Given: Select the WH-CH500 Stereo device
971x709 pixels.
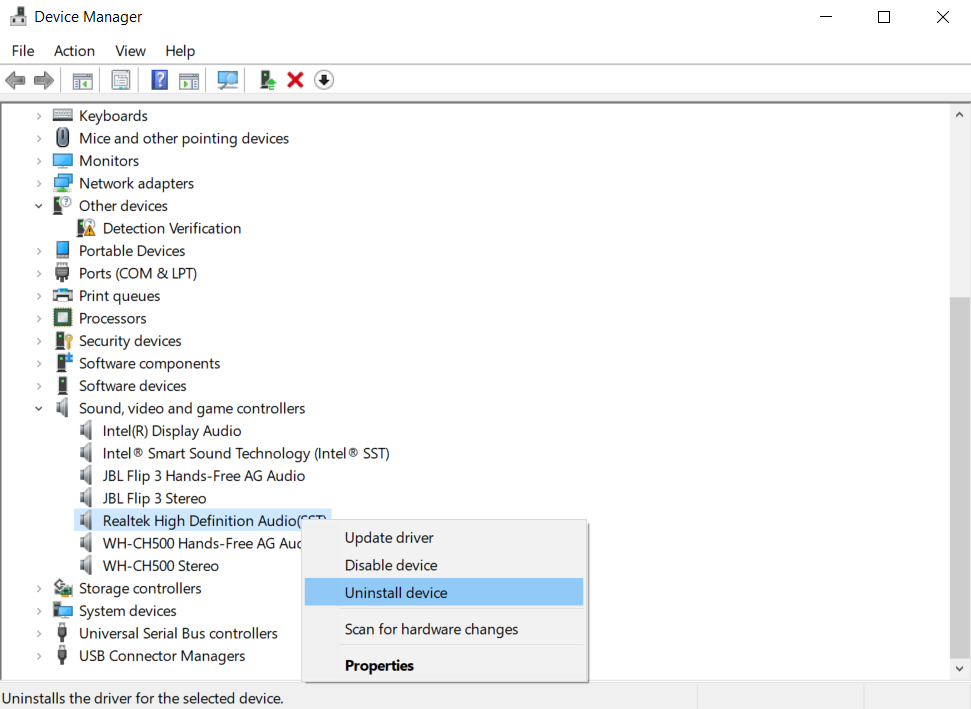Looking at the screenshot, I should coord(160,565).
